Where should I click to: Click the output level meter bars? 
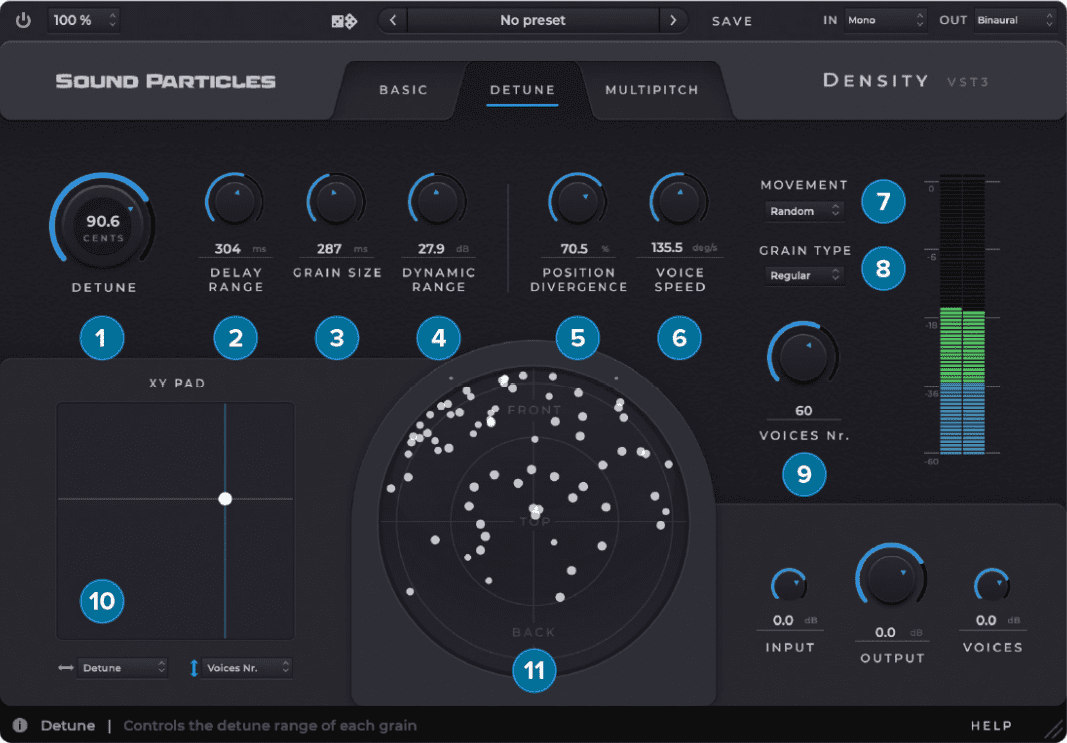[x=963, y=314]
